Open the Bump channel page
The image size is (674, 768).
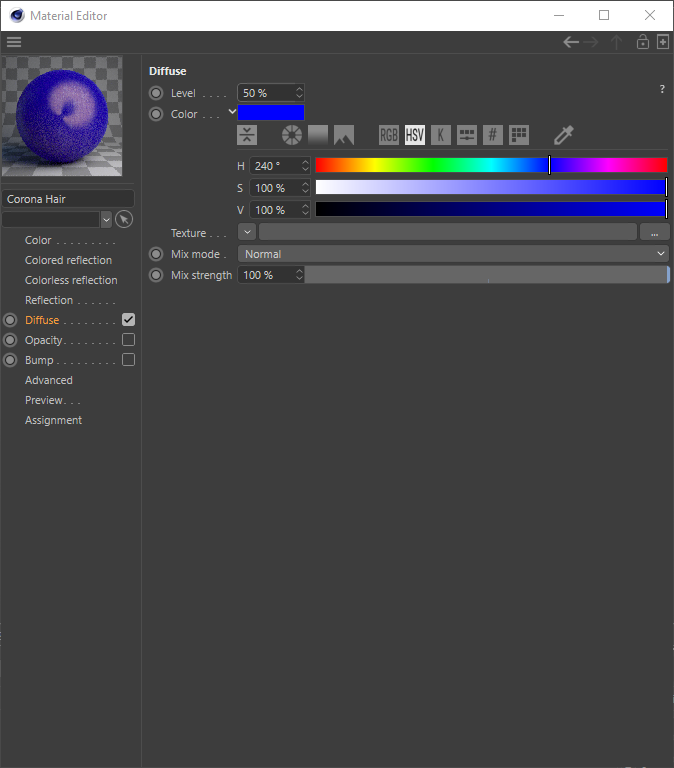point(39,360)
